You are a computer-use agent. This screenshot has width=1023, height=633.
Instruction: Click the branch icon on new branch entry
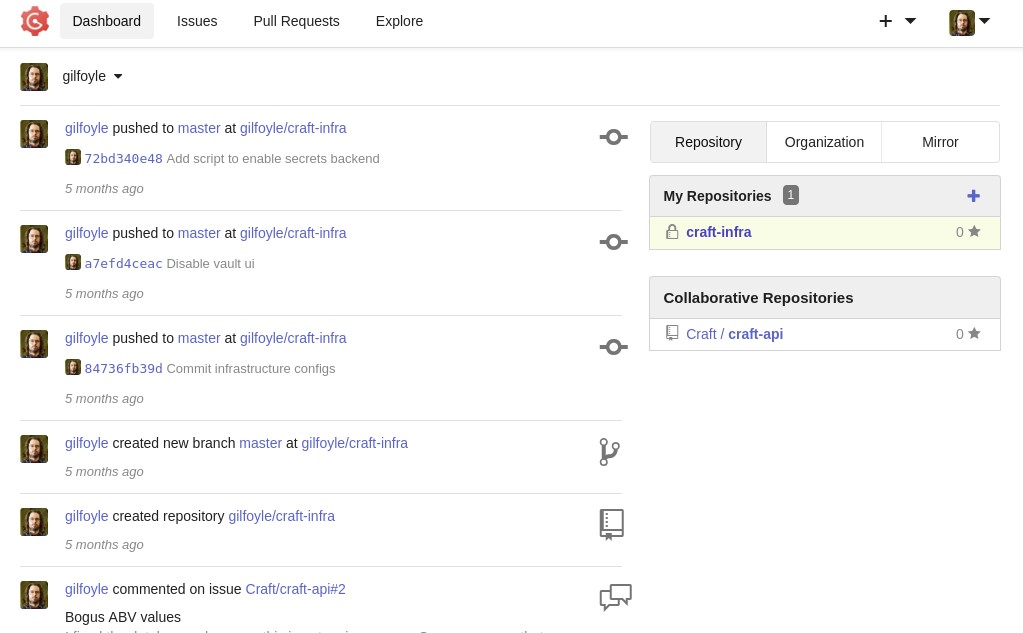pyautogui.click(x=609, y=452)
